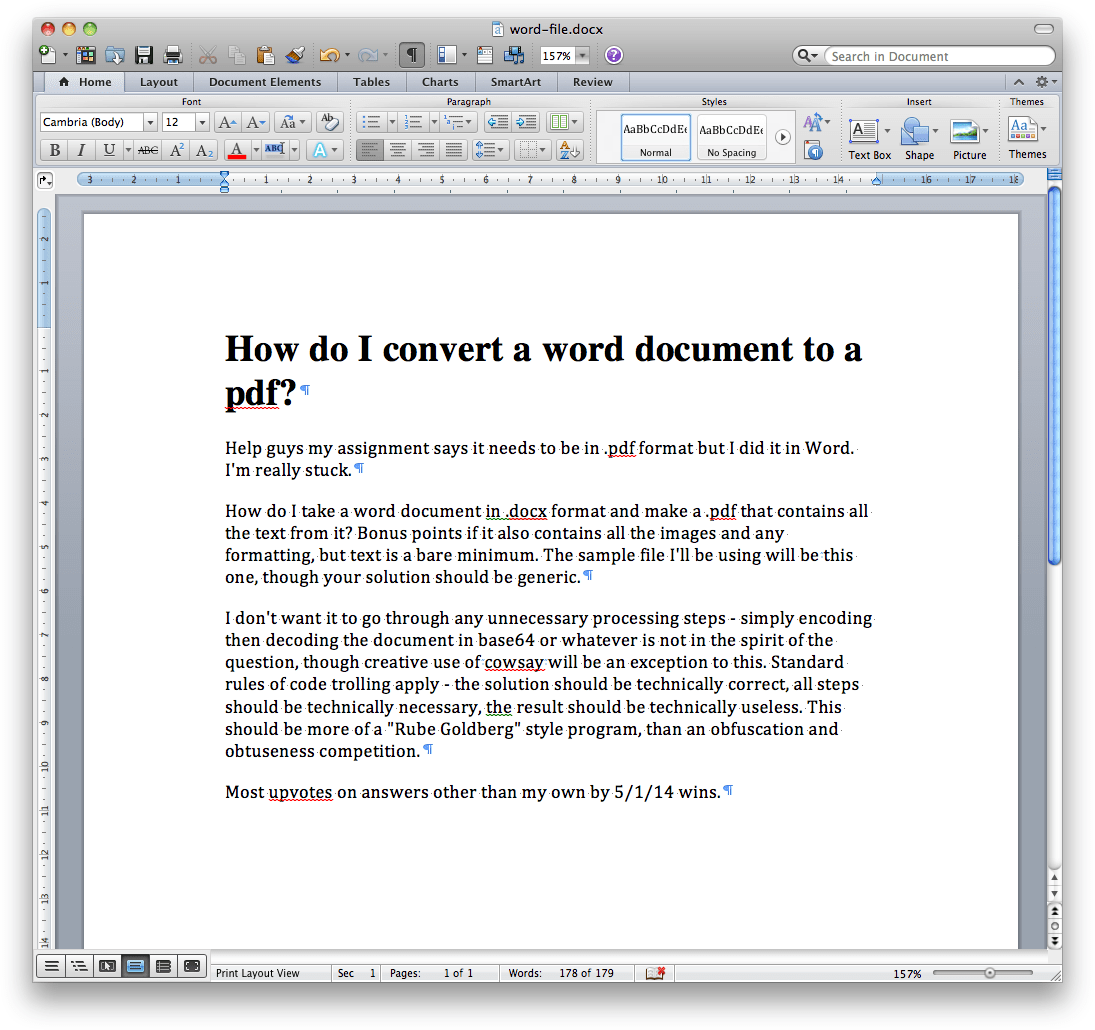This screenshot has height=1030, width=1095.
Task: Switch to Full Screen view button
Action: (192, 966)
